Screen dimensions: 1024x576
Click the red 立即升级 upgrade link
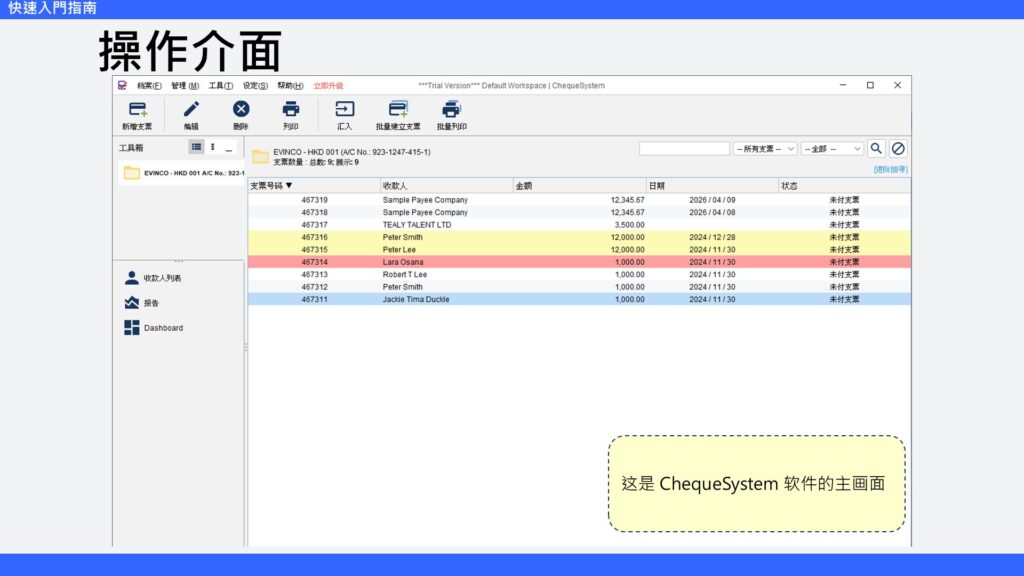point(328,86)
